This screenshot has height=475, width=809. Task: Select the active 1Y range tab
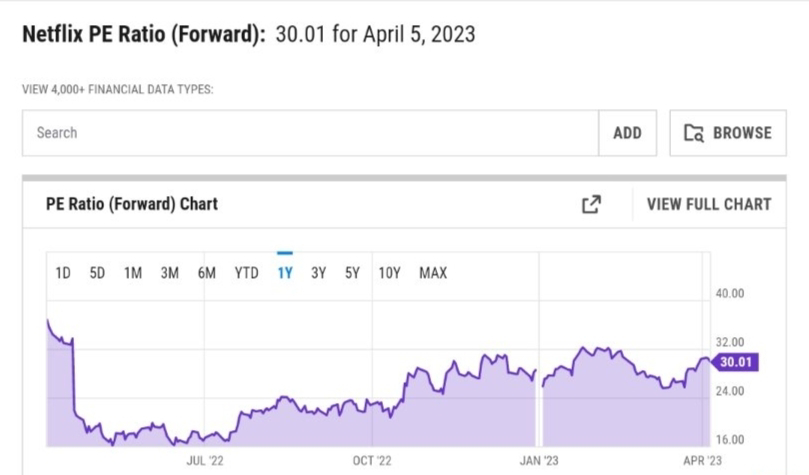(x=285, y=273)
